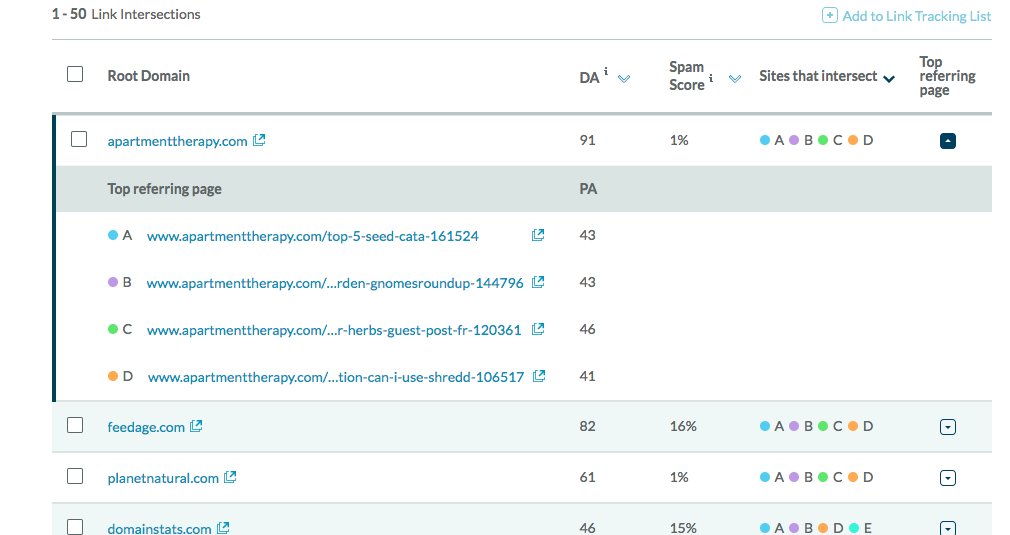The image size is (1010, 535).
Task: Click the plus icon beside Add to Link Tracking List
Action: point(830,15)
